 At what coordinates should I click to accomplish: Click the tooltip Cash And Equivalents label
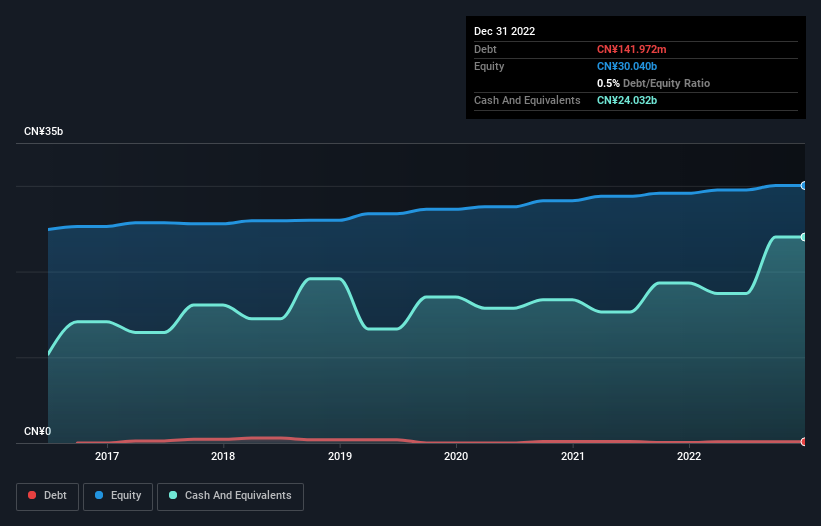527,100
